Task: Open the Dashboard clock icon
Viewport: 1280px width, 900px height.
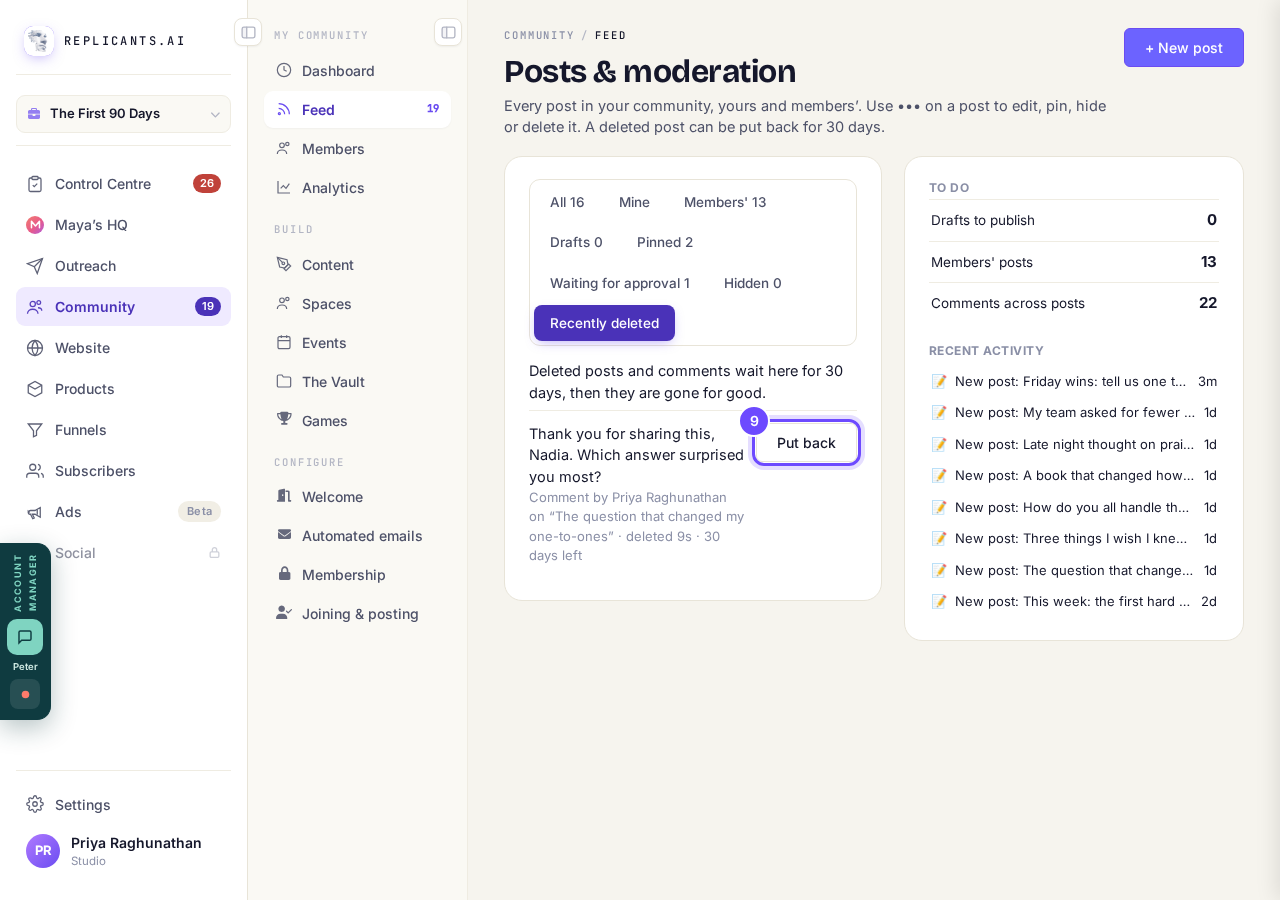Action: click(284, 70)
